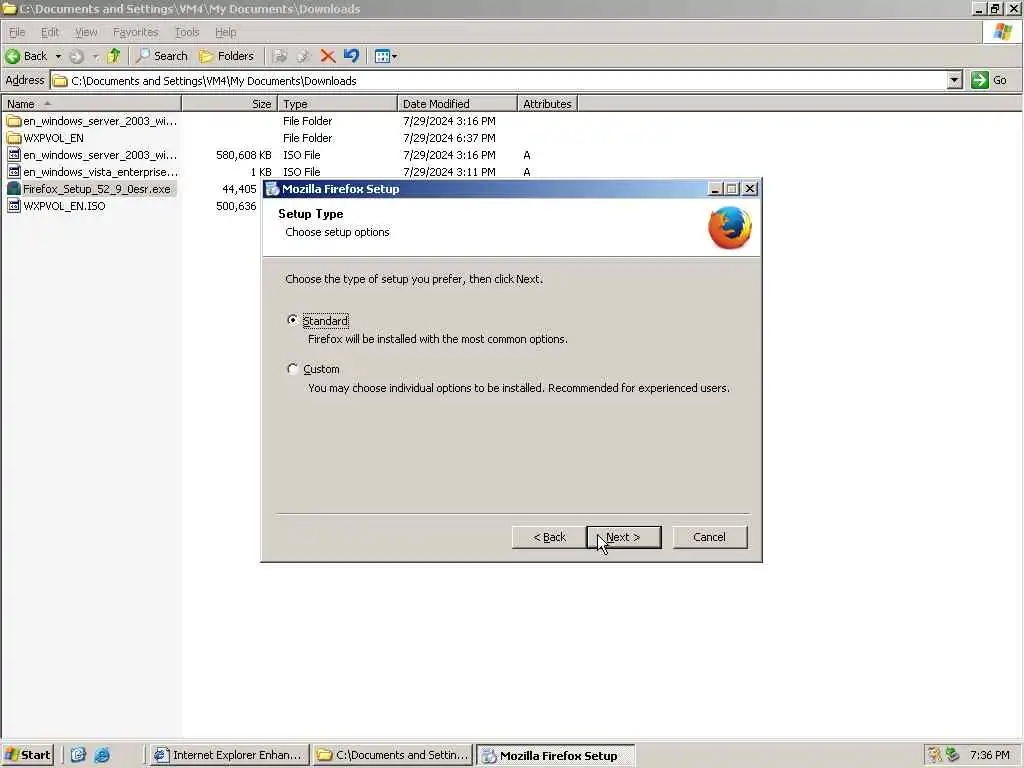Select the WXPVOL_EN folder icon
1024x768 pixels.
tap(14, 138)
